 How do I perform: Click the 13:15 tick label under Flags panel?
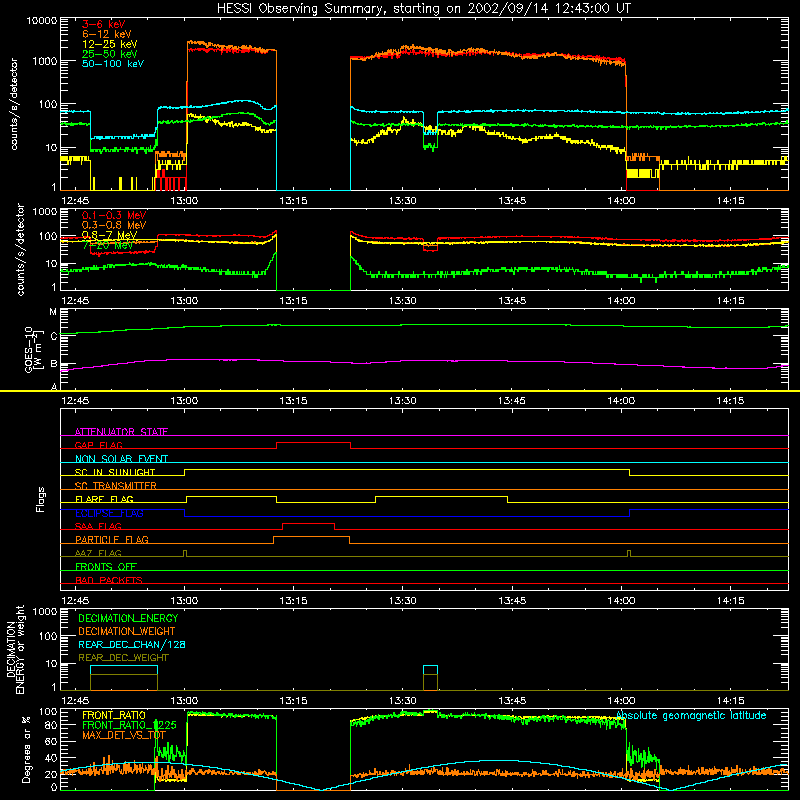tap(293, 601)
